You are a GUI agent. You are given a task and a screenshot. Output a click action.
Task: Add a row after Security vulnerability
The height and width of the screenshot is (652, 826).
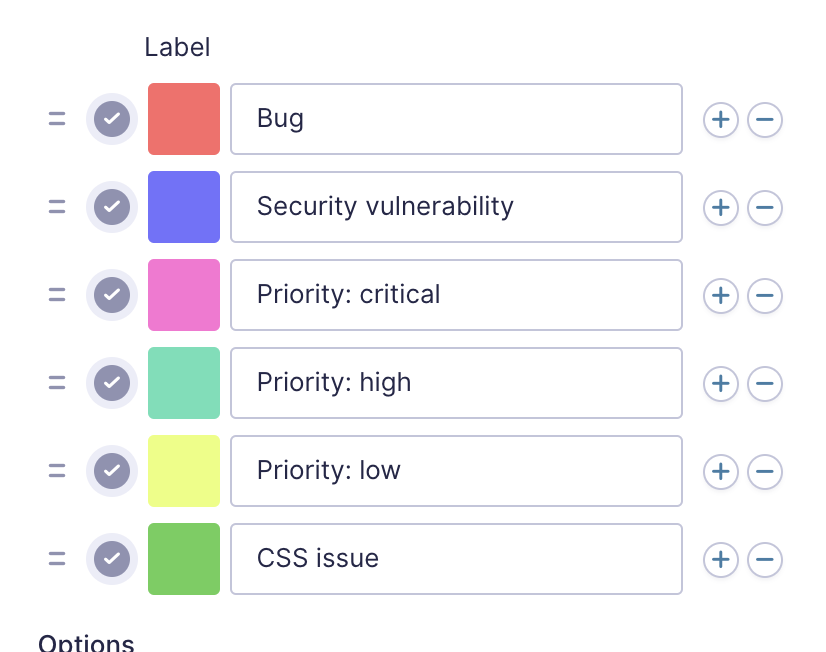tap(720, 208)
